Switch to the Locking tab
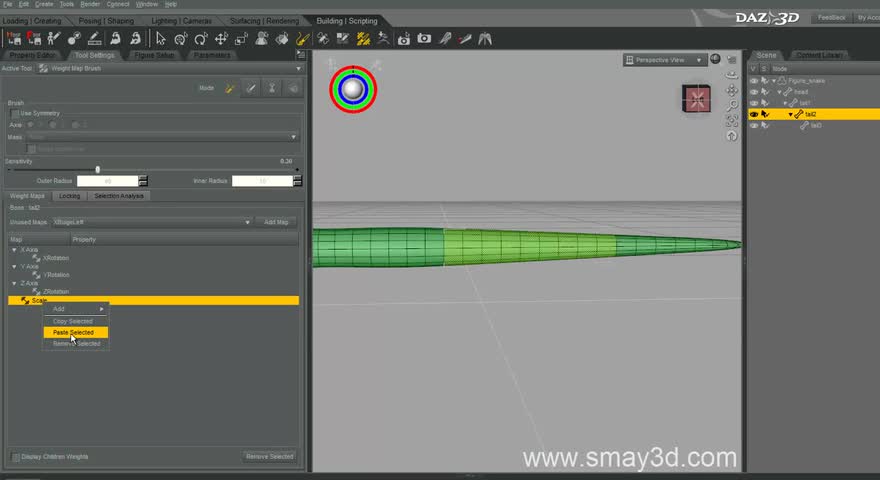 (70, 196)
